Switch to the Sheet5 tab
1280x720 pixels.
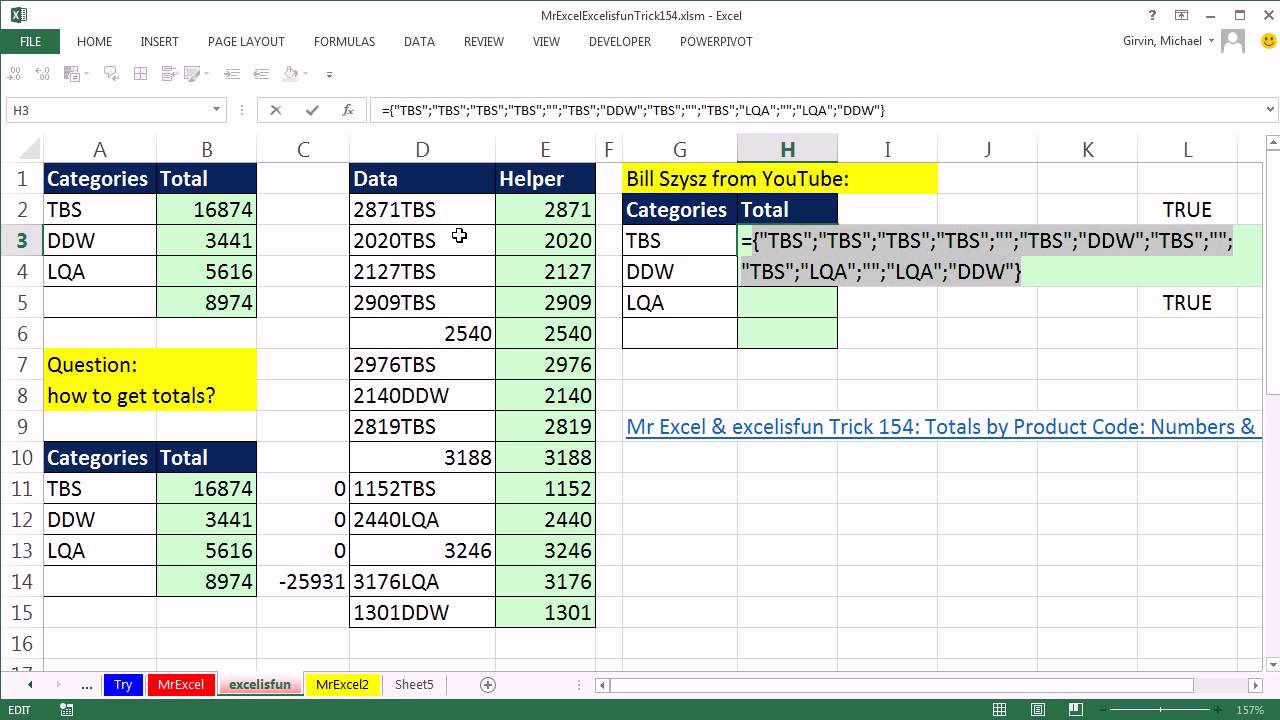tap(414, 685)
